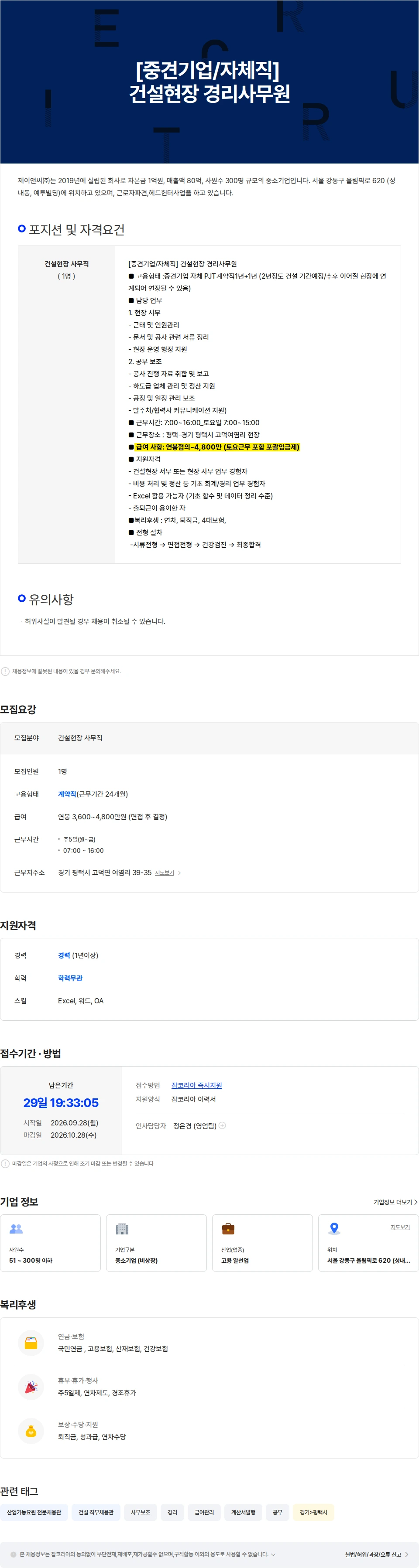The image size is (419, 1568).
Task: Expand the footer copyright notice chevron
Action: click(x=273, y=1554)
